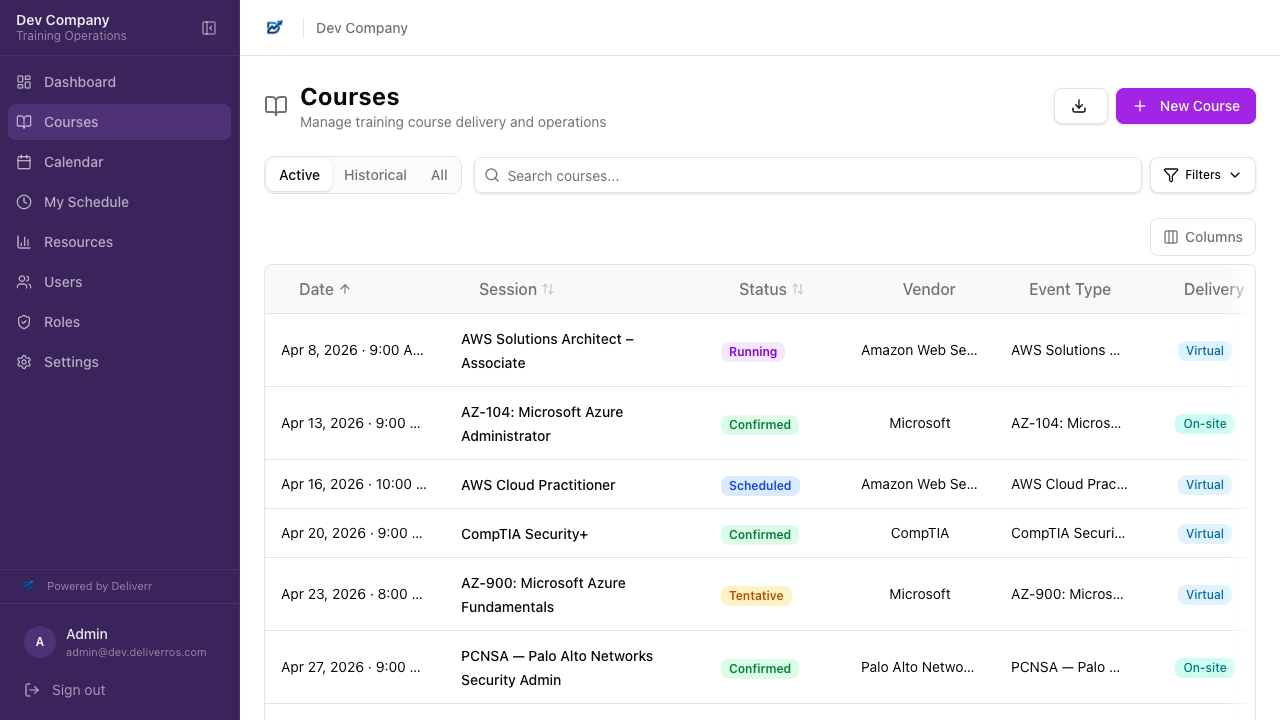The height and width of the screenshot is (720, 1280).
Task: Switch to the Historical tab
Action: pos(375,175)
